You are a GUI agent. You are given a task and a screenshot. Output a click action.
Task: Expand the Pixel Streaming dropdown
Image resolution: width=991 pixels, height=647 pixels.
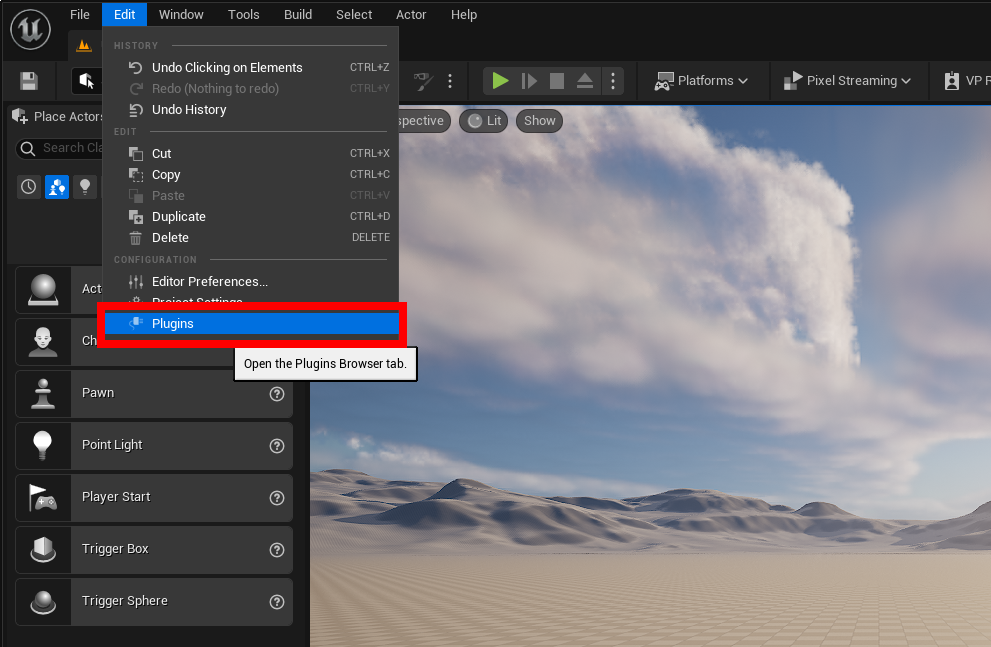point(847,81)
